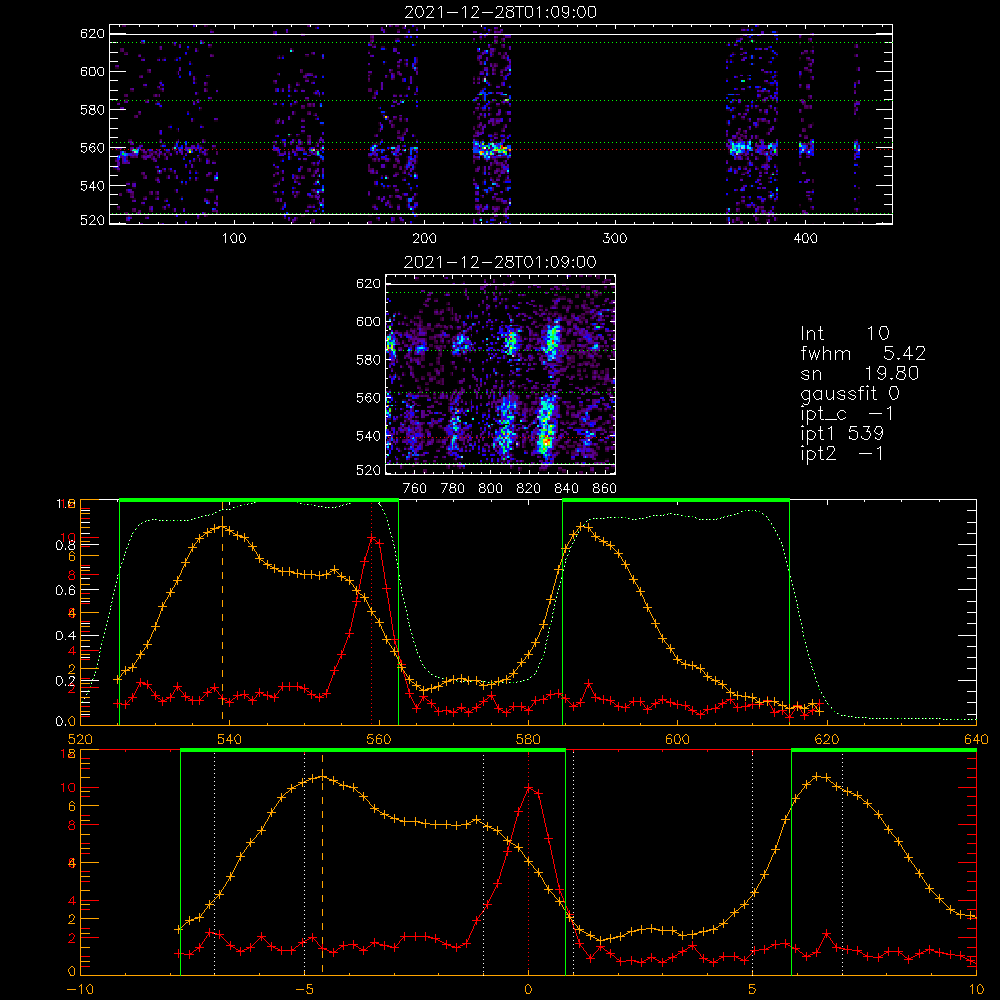This screenshot has width=1000, height=1000.
Task: Click x-axis label 600 of the upper profile plot
Action: (677, 739)
